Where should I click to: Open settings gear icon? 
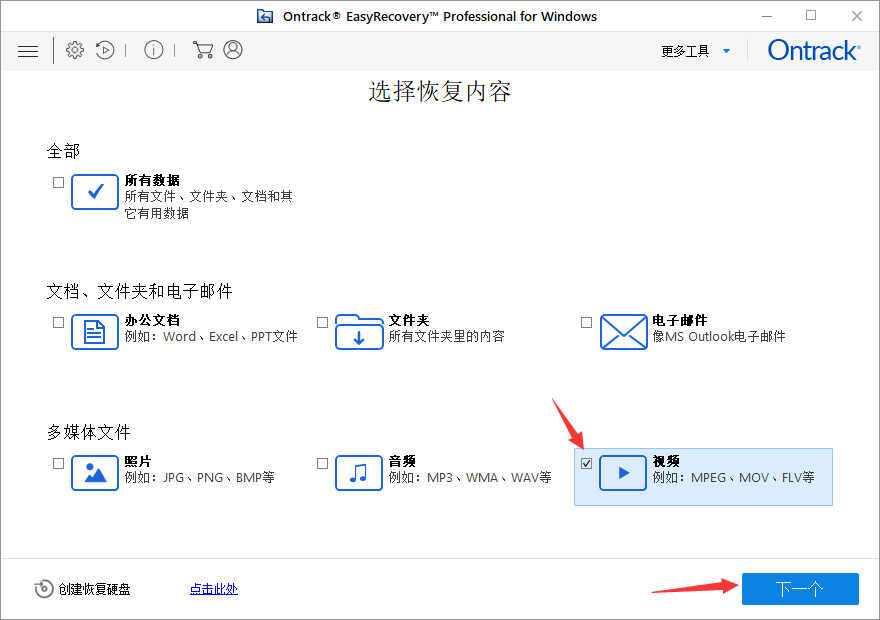pos(75,50)
